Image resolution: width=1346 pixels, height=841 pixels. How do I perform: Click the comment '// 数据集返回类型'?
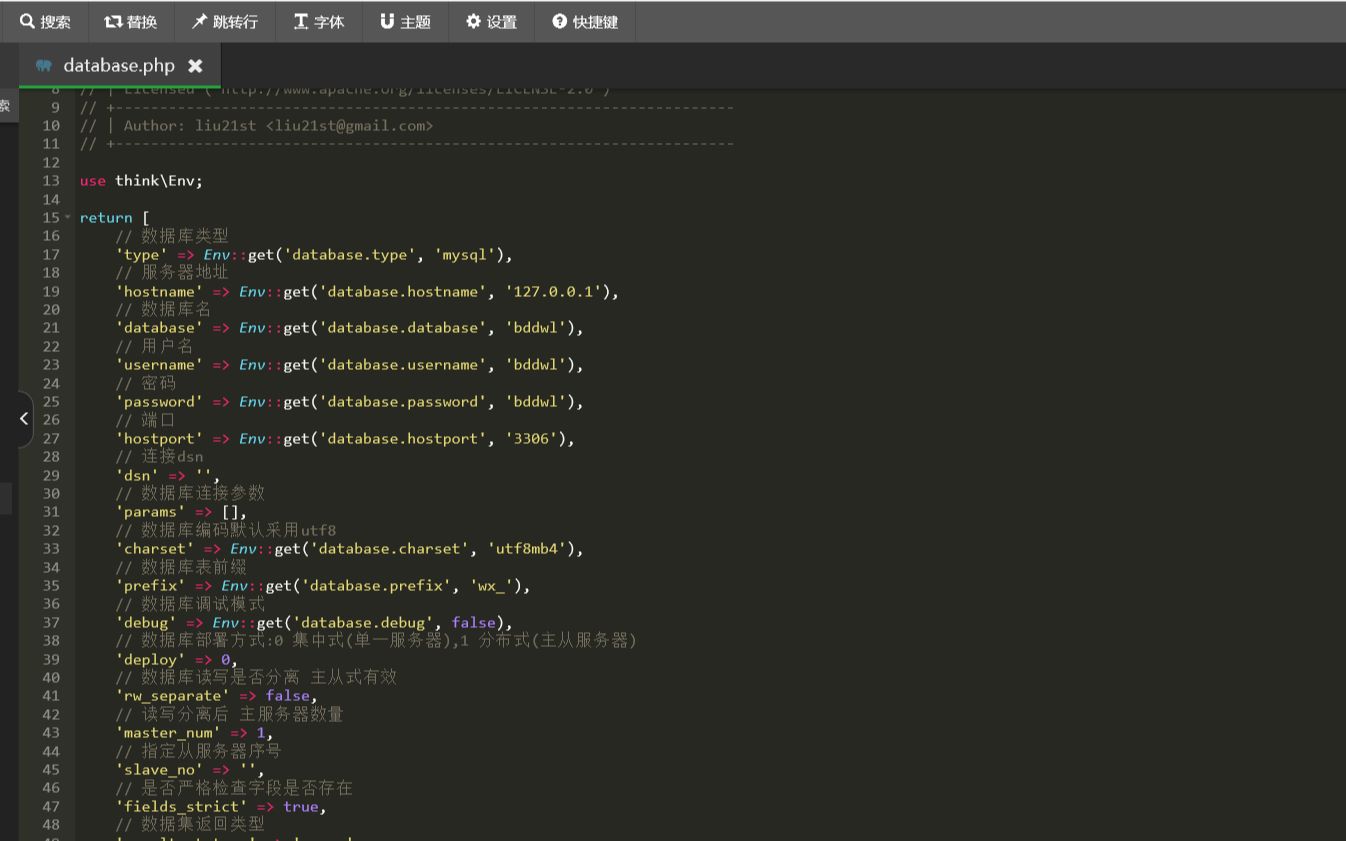(190, 825)
